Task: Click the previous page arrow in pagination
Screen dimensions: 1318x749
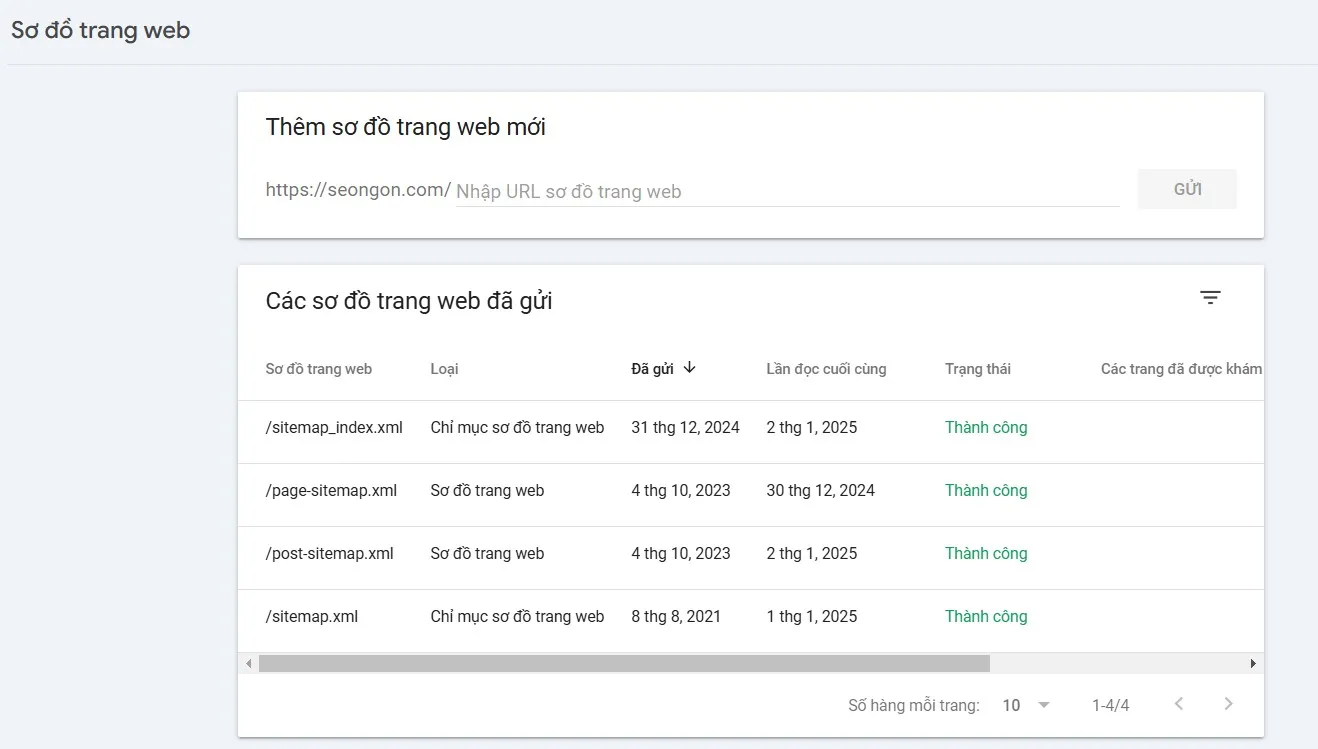Action: pyautogui.click(x=1178, y=704)
